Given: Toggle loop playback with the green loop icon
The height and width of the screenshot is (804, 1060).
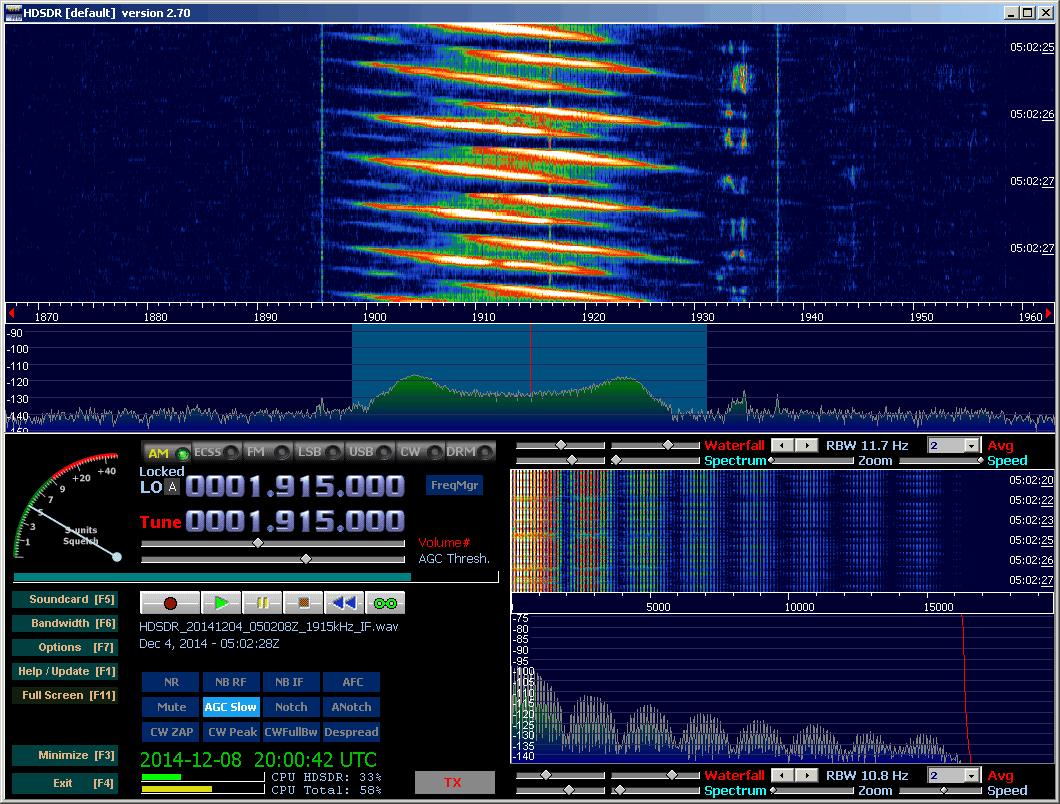Looking at the screenshot, I should pyautogui.click(x=385, y=603).
